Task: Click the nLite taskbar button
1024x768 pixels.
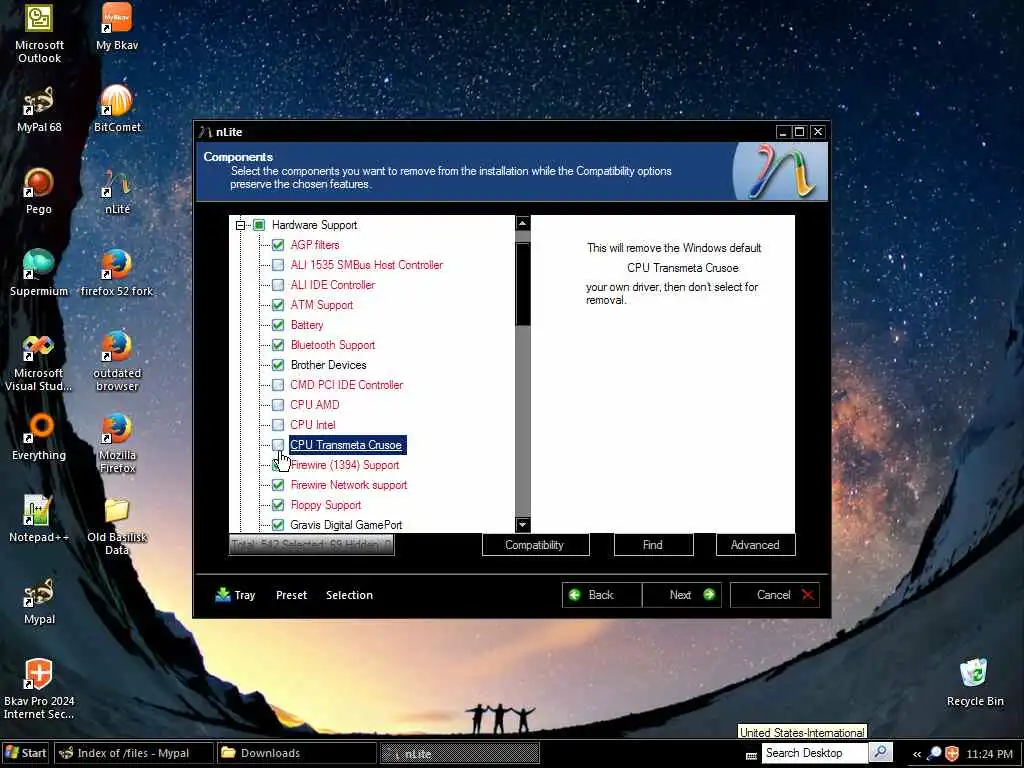Action: coord(459,754)
